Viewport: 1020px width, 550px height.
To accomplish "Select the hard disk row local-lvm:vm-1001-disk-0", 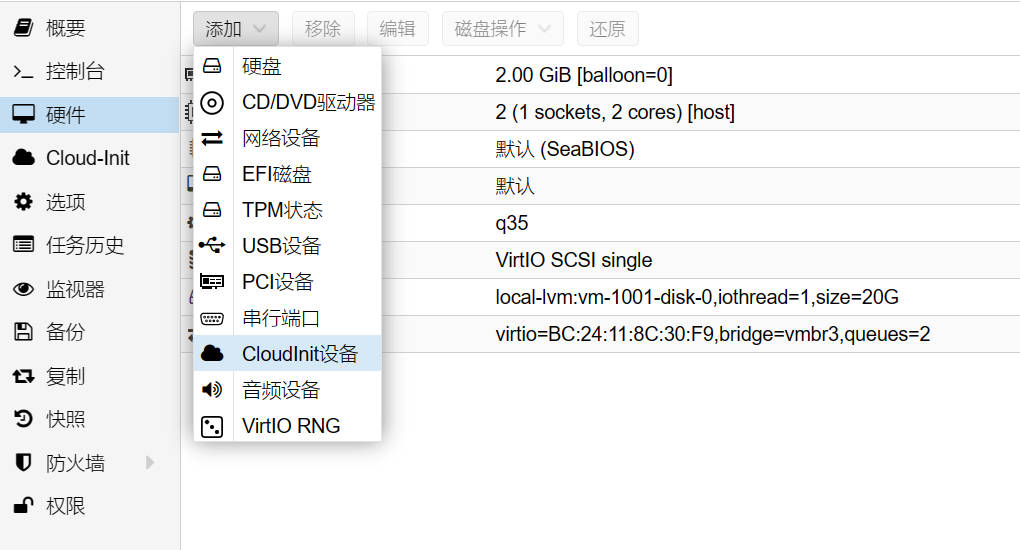I will click(600, 297).
